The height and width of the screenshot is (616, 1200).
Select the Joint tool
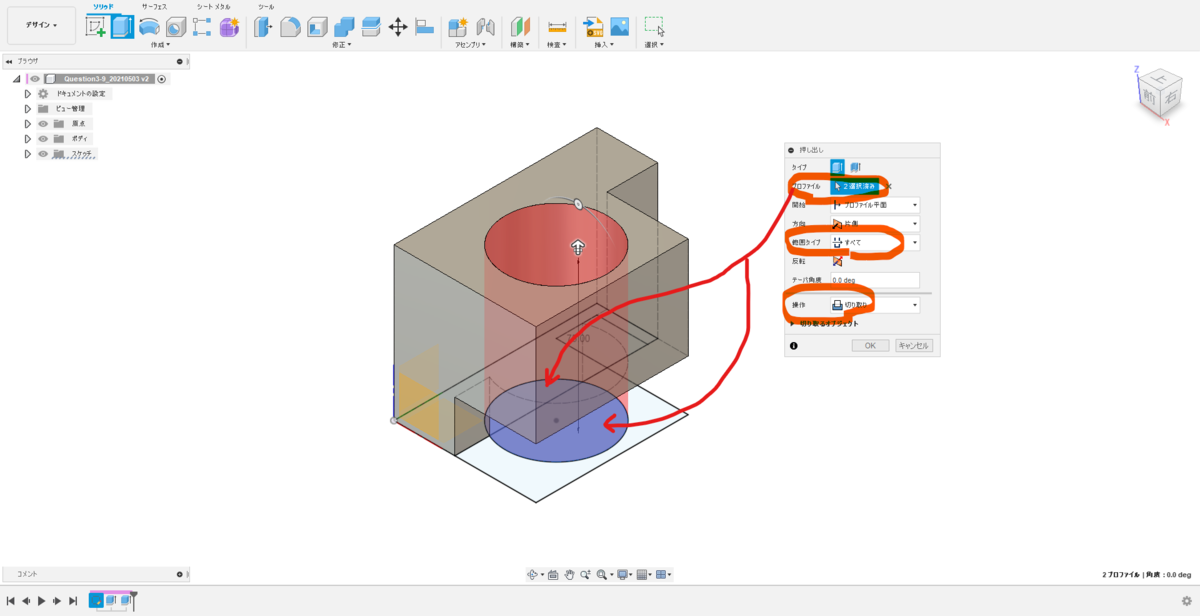tap(486, 27)
